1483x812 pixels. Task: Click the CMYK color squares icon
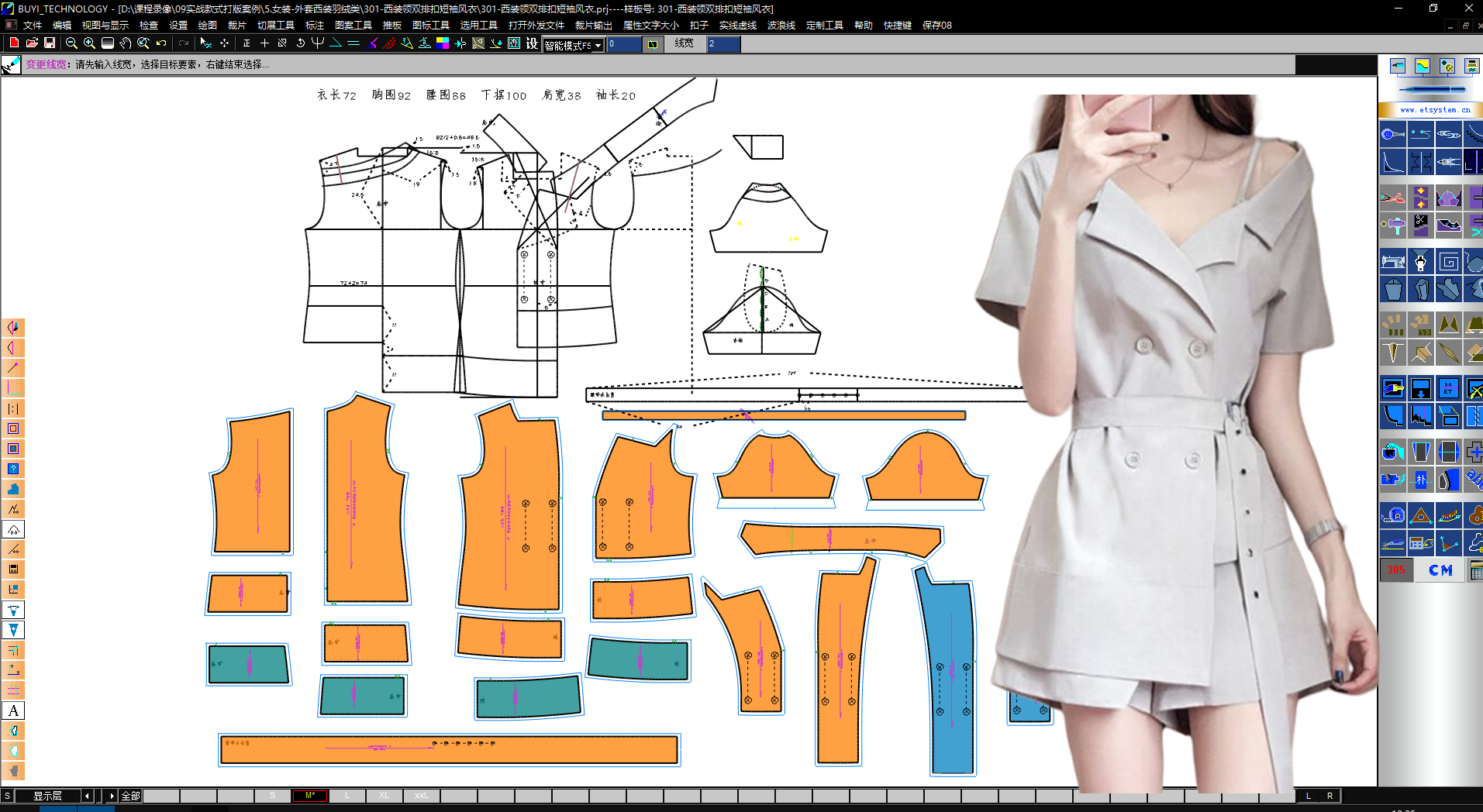443,43
